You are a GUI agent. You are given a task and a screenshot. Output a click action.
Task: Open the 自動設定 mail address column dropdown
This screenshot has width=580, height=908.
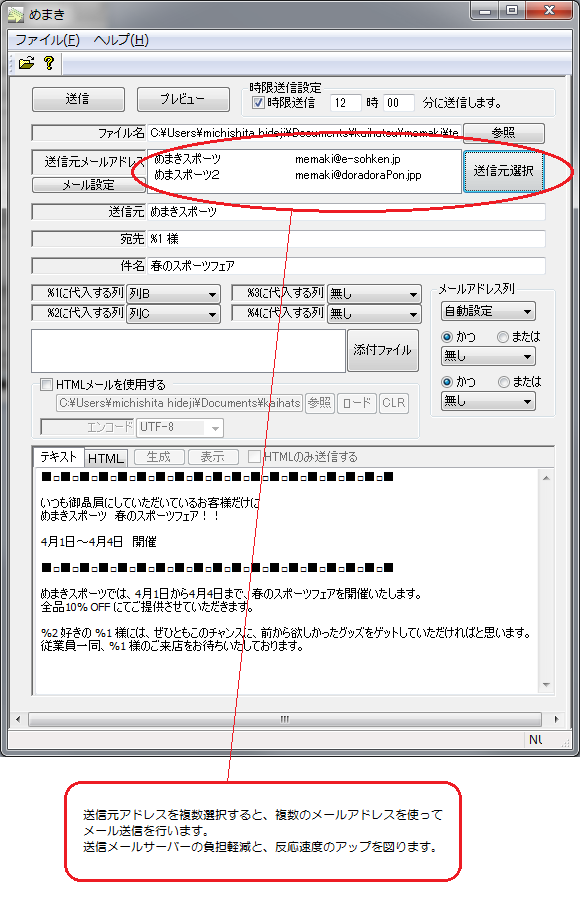488,311
